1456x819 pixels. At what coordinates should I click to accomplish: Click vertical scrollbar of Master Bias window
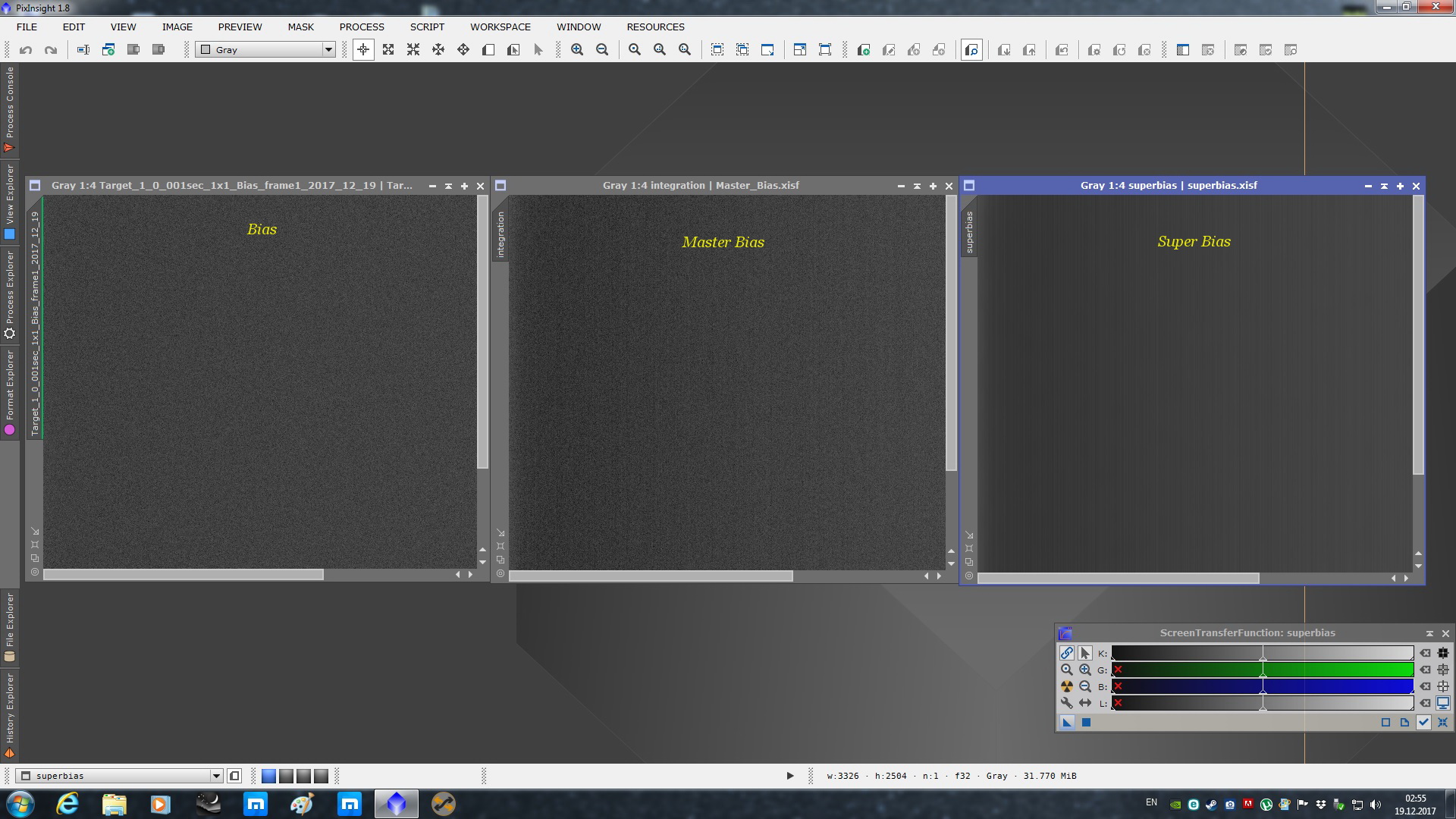[x=952, y=334]
